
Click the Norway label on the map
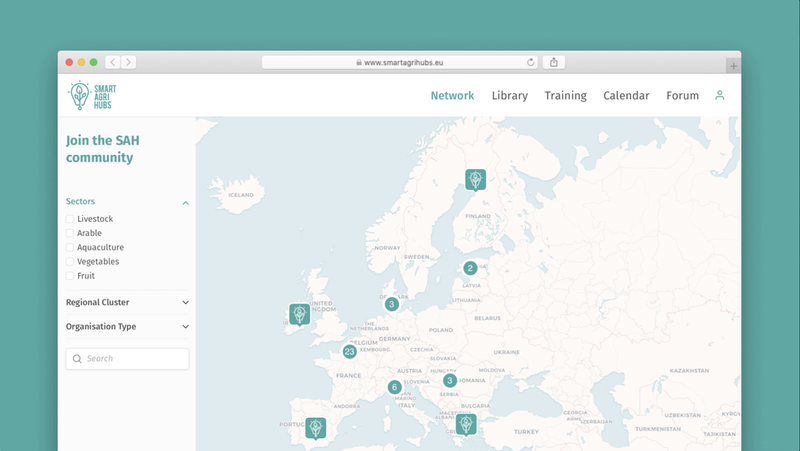[387, 248]
